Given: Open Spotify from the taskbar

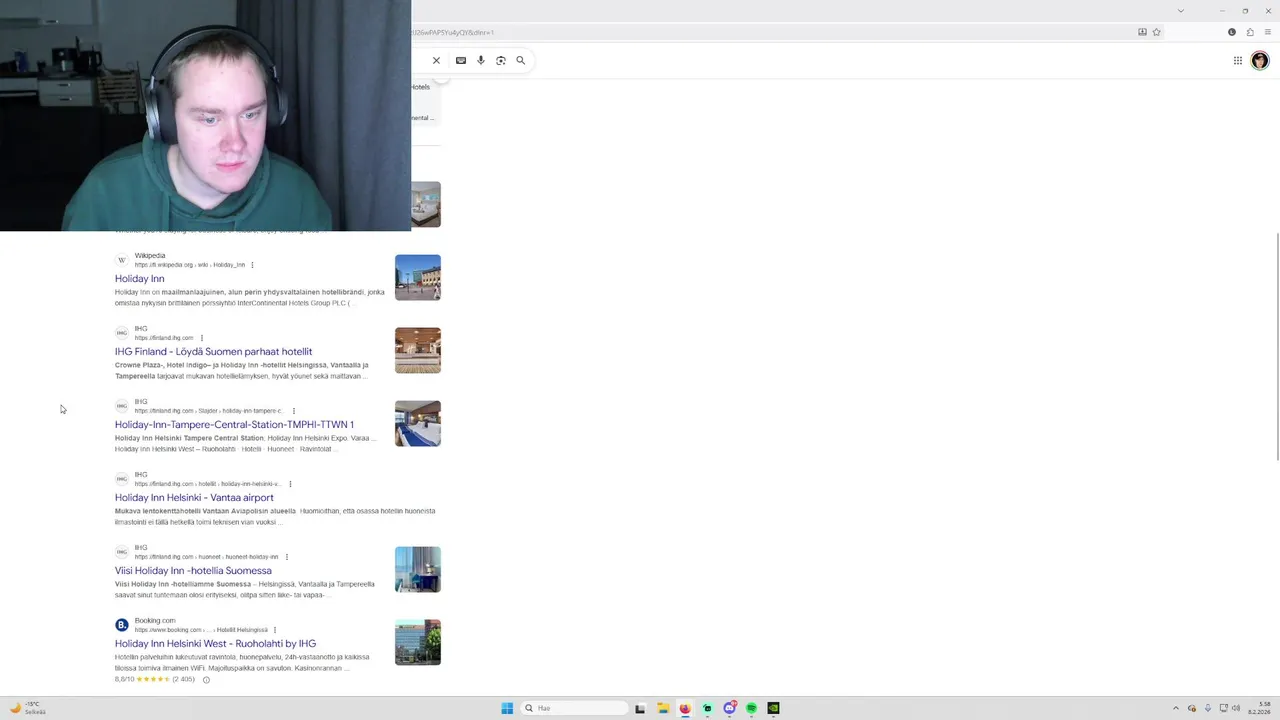Looking at the screenshot, I should [x=751, y=708].
